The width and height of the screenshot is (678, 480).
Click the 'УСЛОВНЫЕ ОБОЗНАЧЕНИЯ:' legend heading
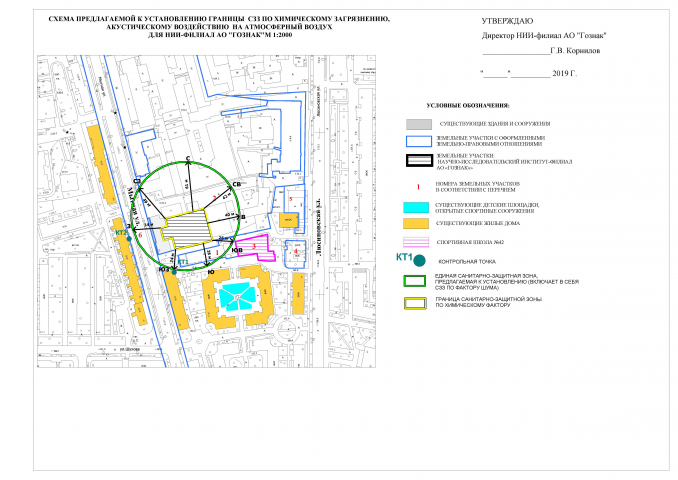[468, 106]
